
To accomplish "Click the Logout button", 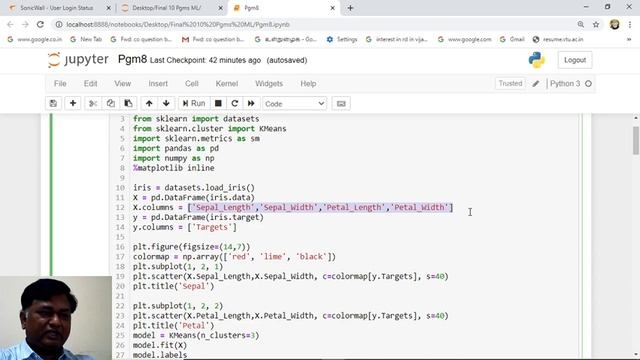I will (x=575, y=60).
